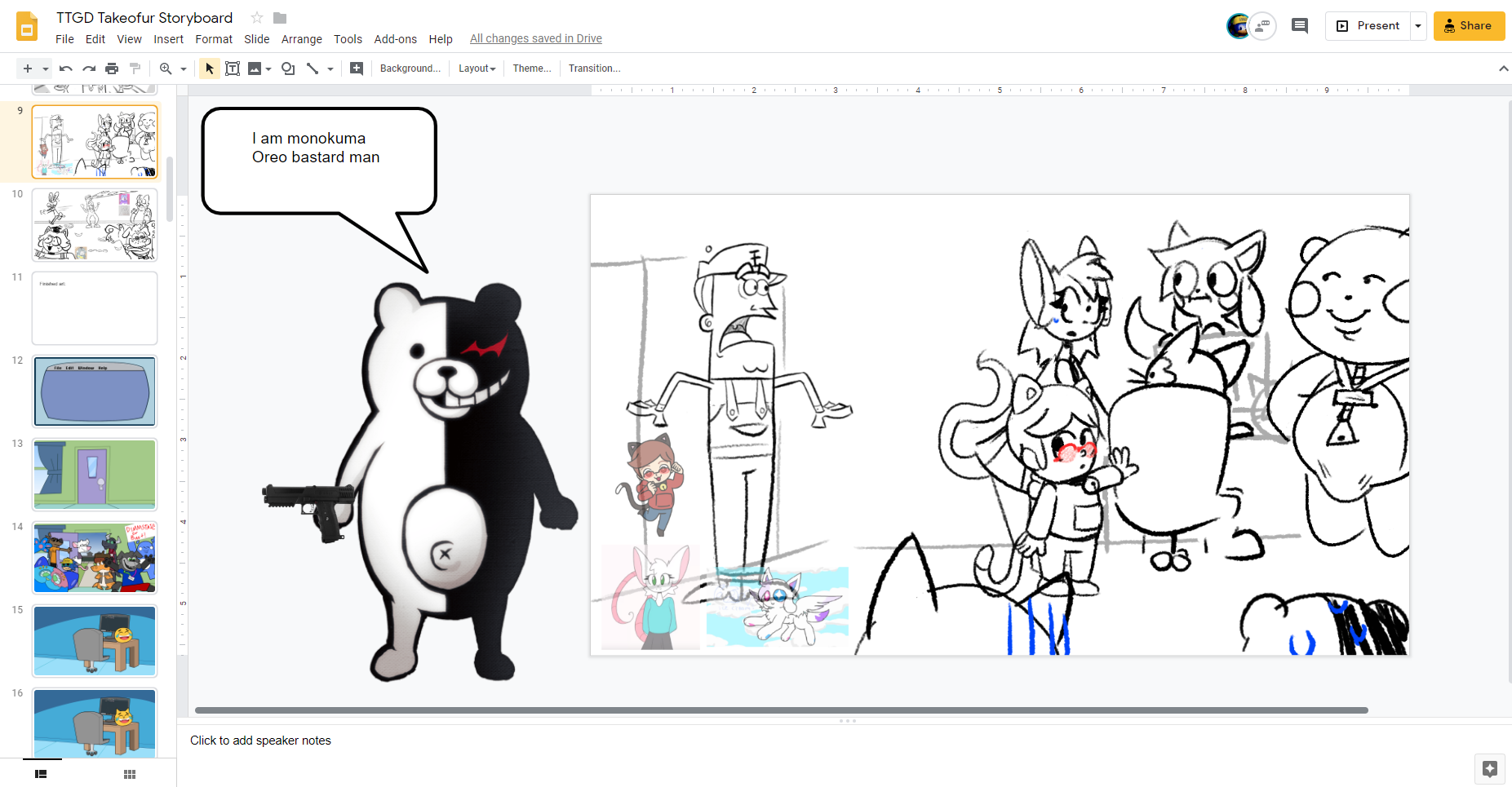Expand the new slide dropdown arrow
The image size is (1512, 787).
click(x=46, y=69)
